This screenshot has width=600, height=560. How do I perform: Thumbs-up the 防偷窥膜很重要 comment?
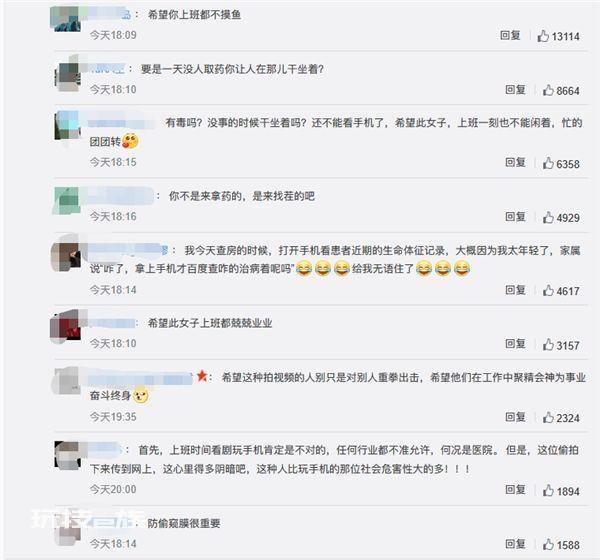point(548,544)
